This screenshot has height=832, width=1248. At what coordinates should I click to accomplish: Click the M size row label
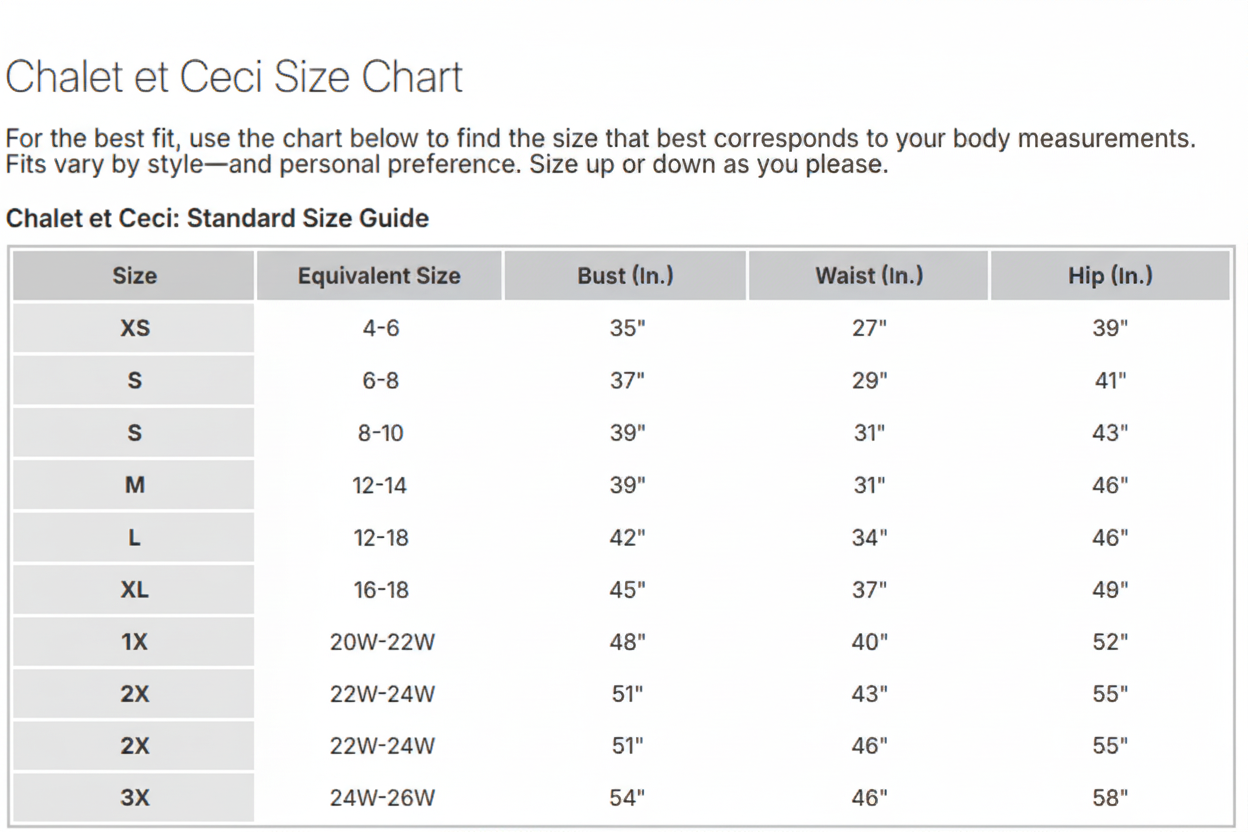pos(134,485)
